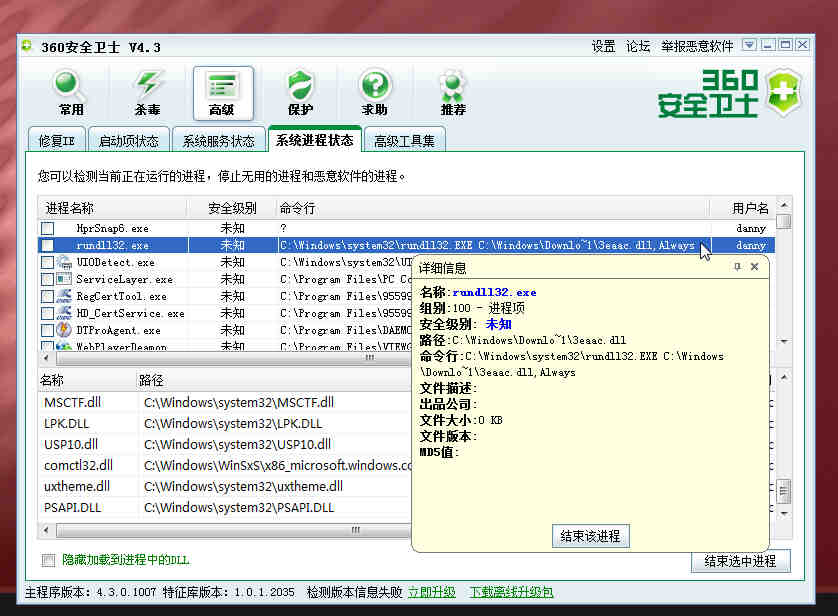838x616 pixels.
Task: Toggle 隐藏加载到进程中的DLL checkbox
Action: [x=48, y=560]
